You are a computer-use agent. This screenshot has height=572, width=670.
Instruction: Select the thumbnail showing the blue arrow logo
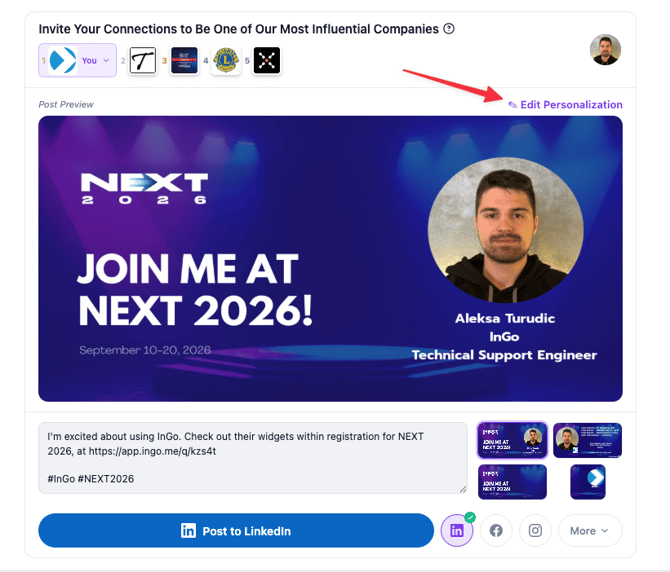pos(588,481)
